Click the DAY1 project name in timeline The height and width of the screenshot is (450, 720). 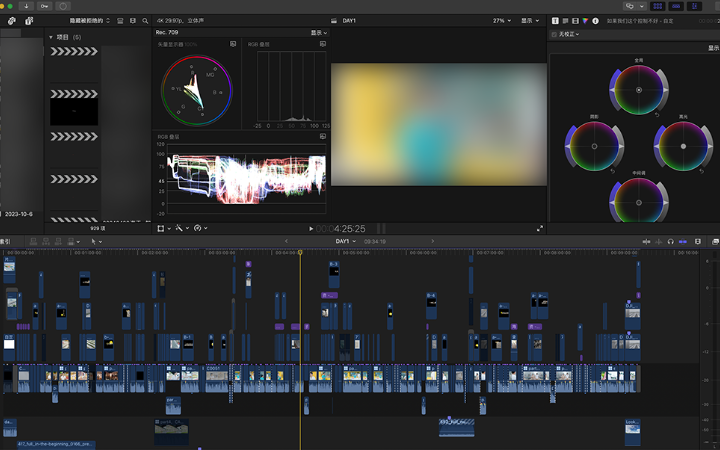344,241
